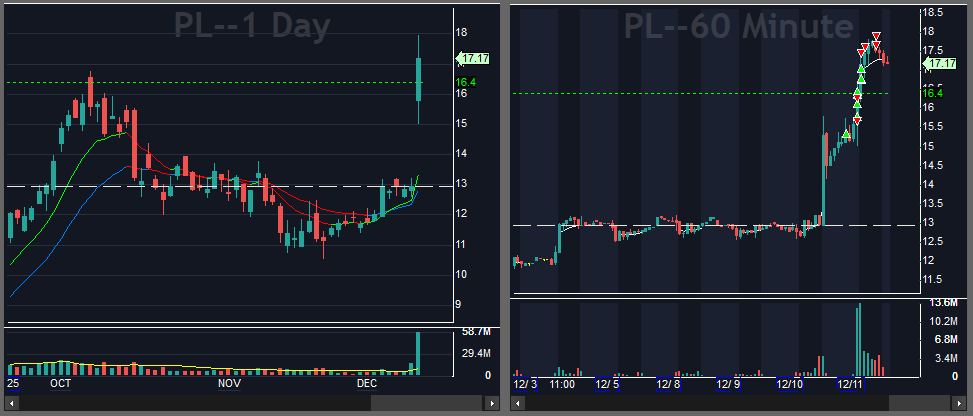
Task: Click the NOV label on the daily time axis
Action: [x=229, y=384]
